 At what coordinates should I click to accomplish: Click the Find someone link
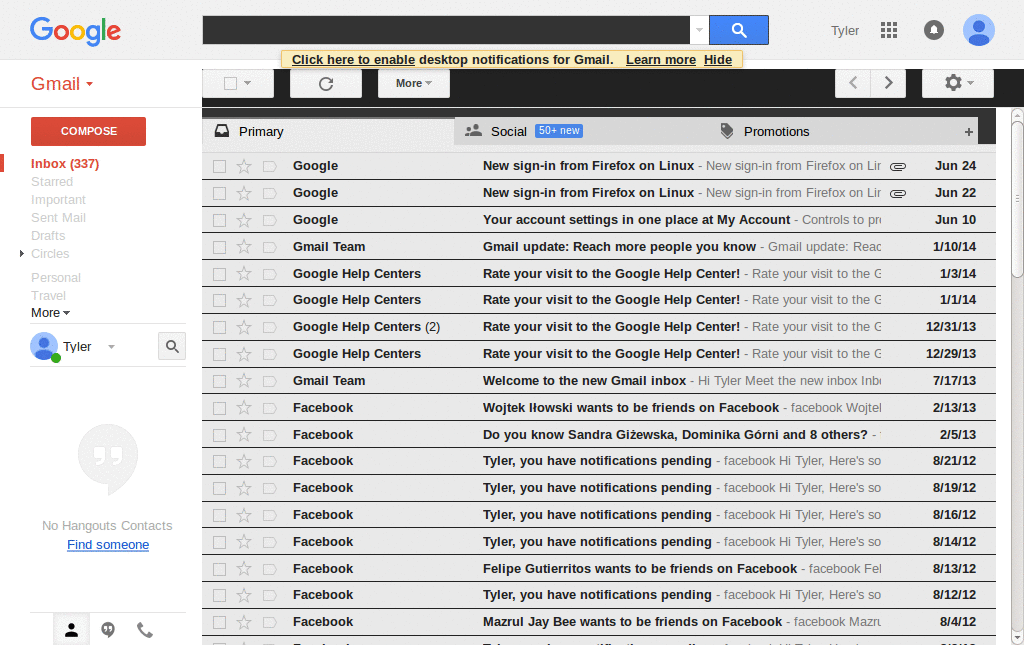click(x=107, y=545)
